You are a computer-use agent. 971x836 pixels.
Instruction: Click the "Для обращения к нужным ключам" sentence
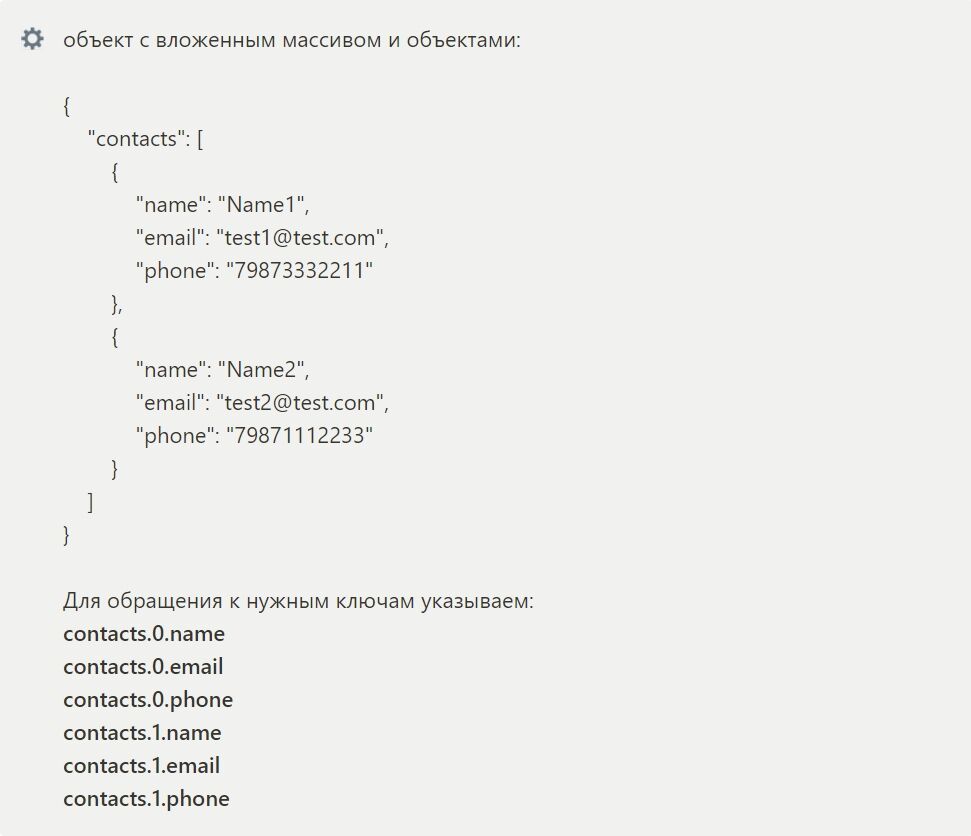point(298,602)
